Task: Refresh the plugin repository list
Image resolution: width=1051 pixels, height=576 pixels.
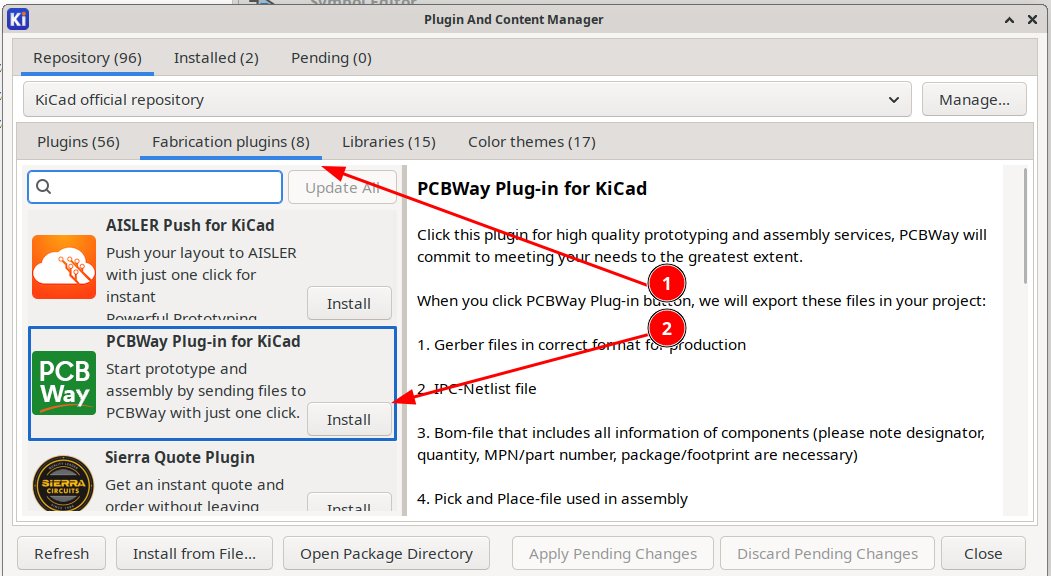Action: click(x=61, y=553)
